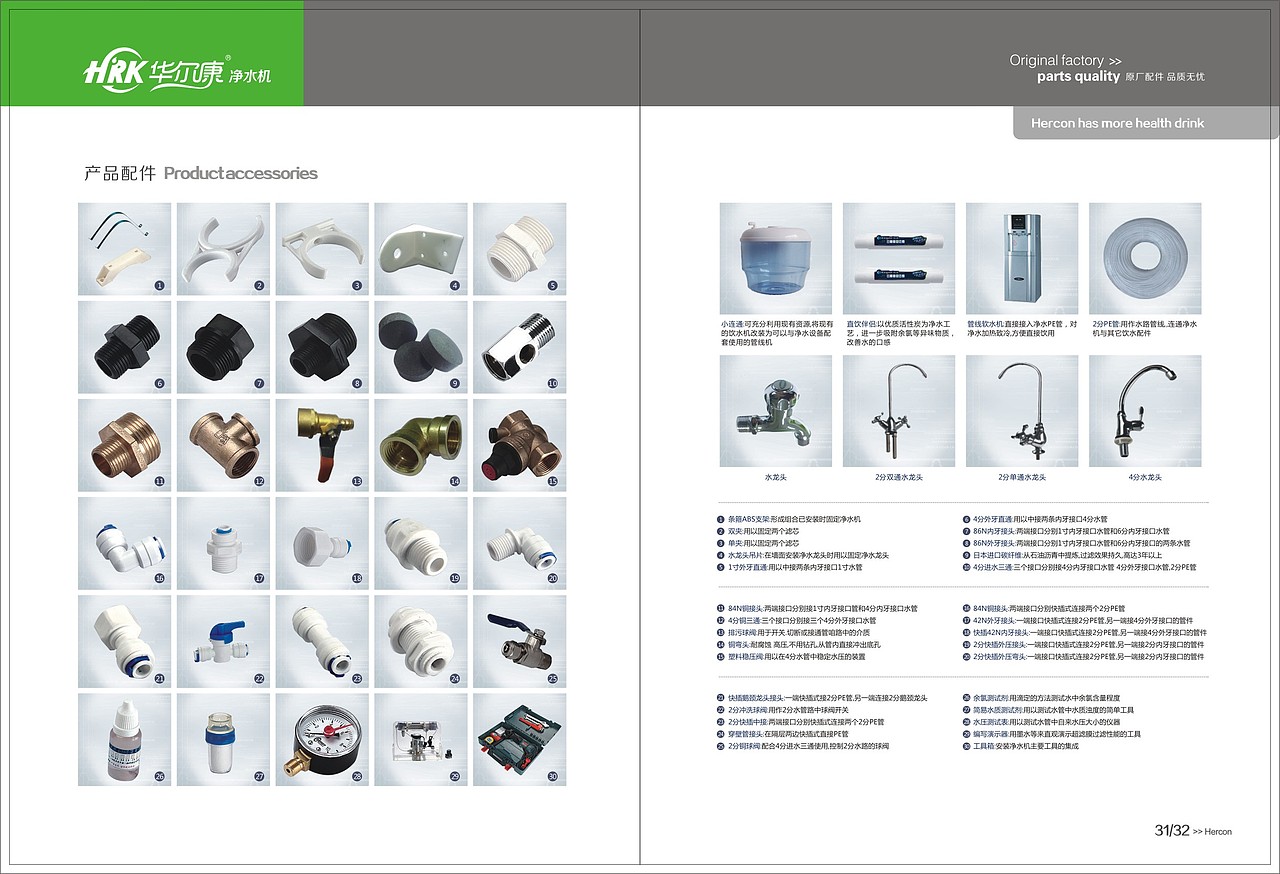
Task: Click the single-outlet gooseneck faucet image
Action: (1022, 411)
